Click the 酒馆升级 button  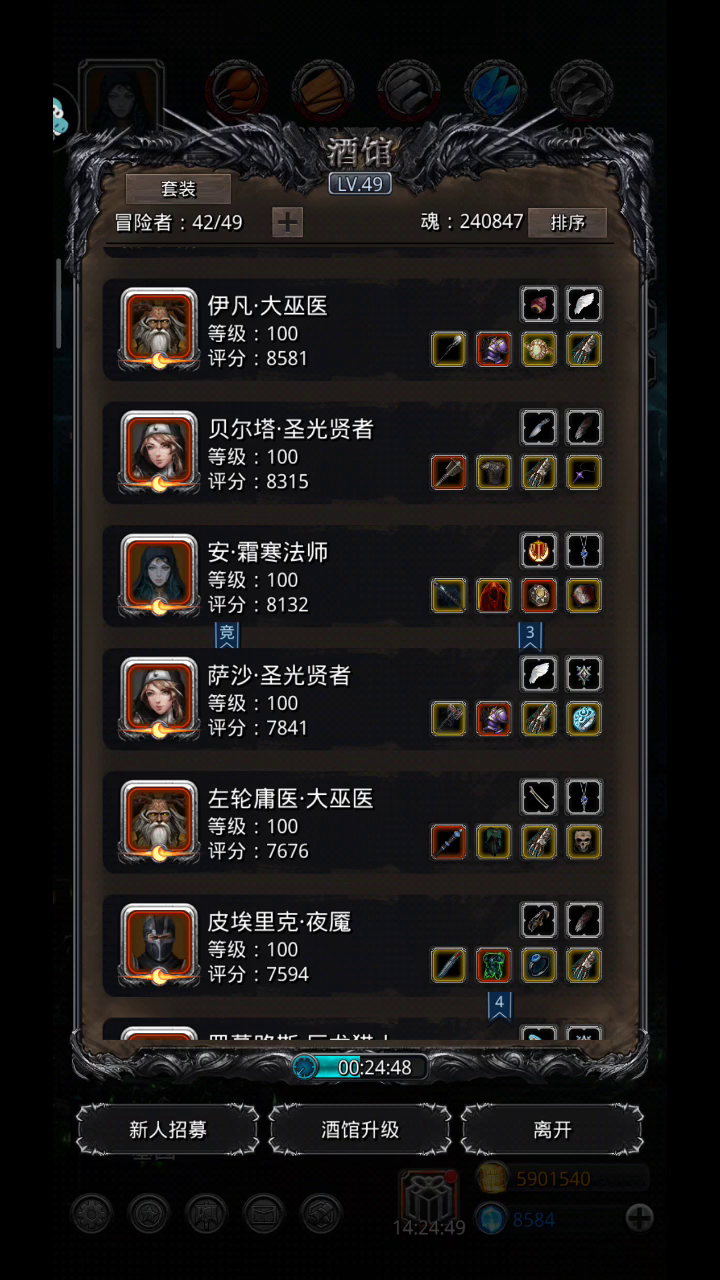coord(360,1130)
